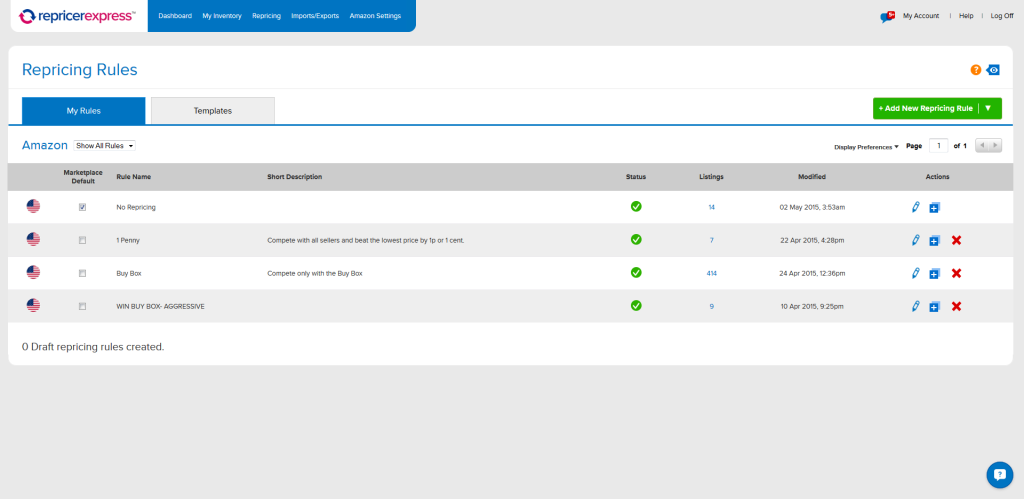Click Listings column header
Viewport: 1024px width, 499px height.
coord(711,177)
